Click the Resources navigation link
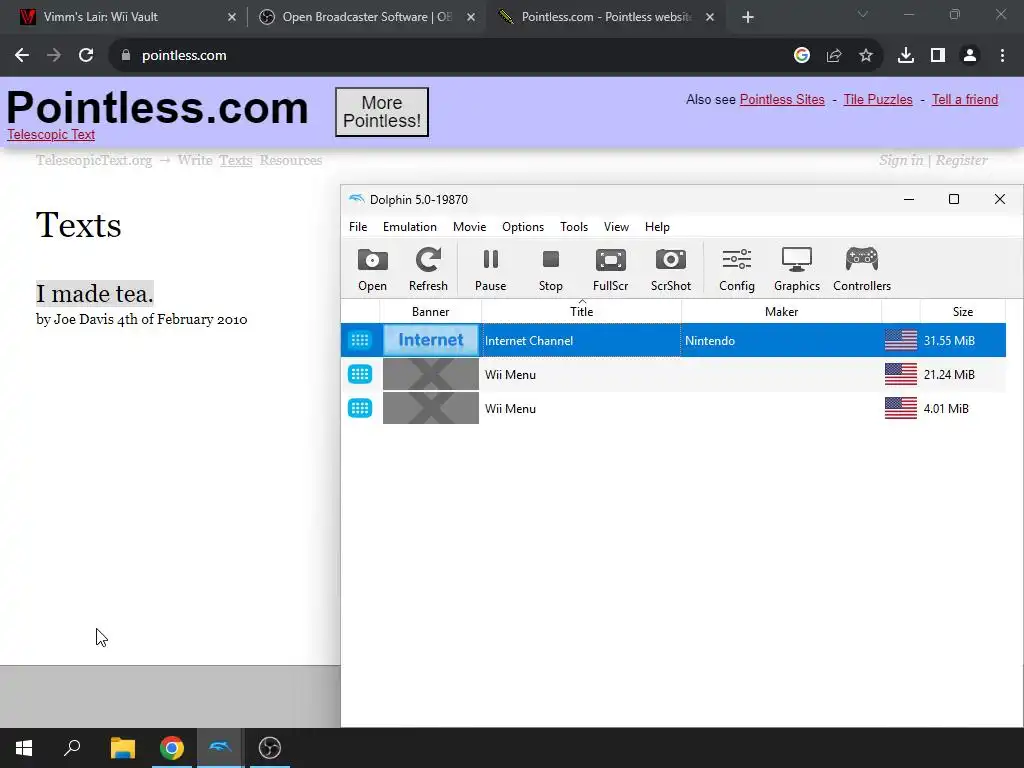 [x=291, y=160]
